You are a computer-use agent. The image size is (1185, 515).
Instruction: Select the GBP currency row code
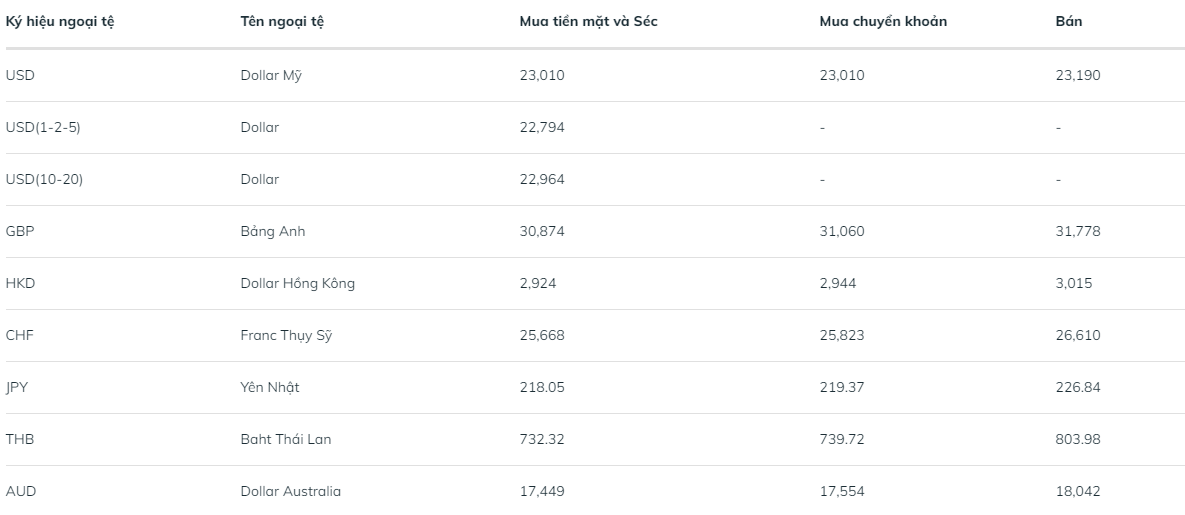[x=20, y=231]
